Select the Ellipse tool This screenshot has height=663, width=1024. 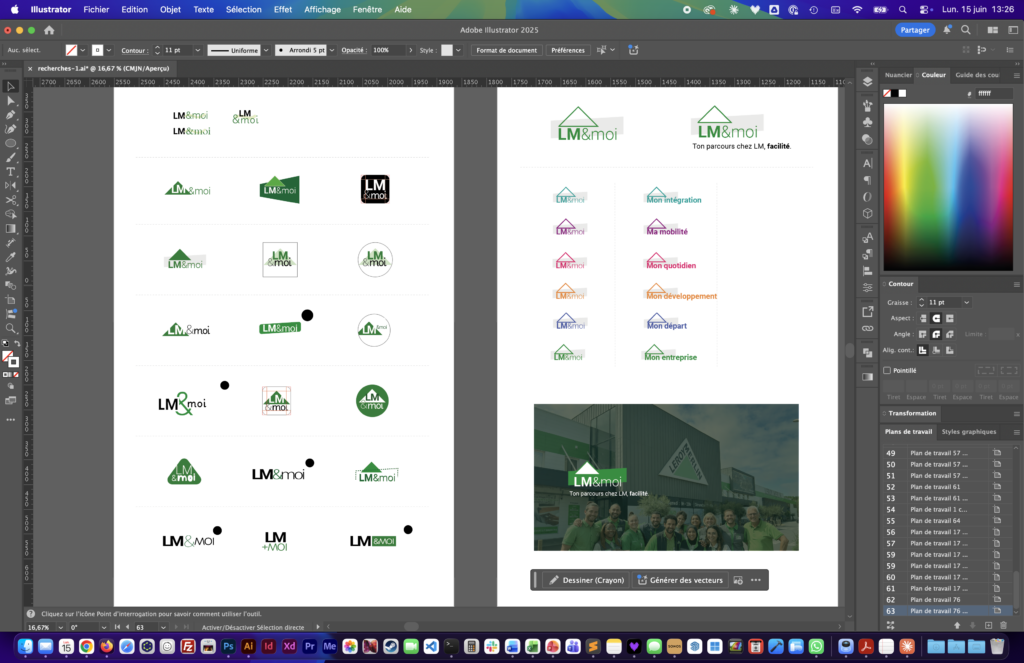pos(10,143)
